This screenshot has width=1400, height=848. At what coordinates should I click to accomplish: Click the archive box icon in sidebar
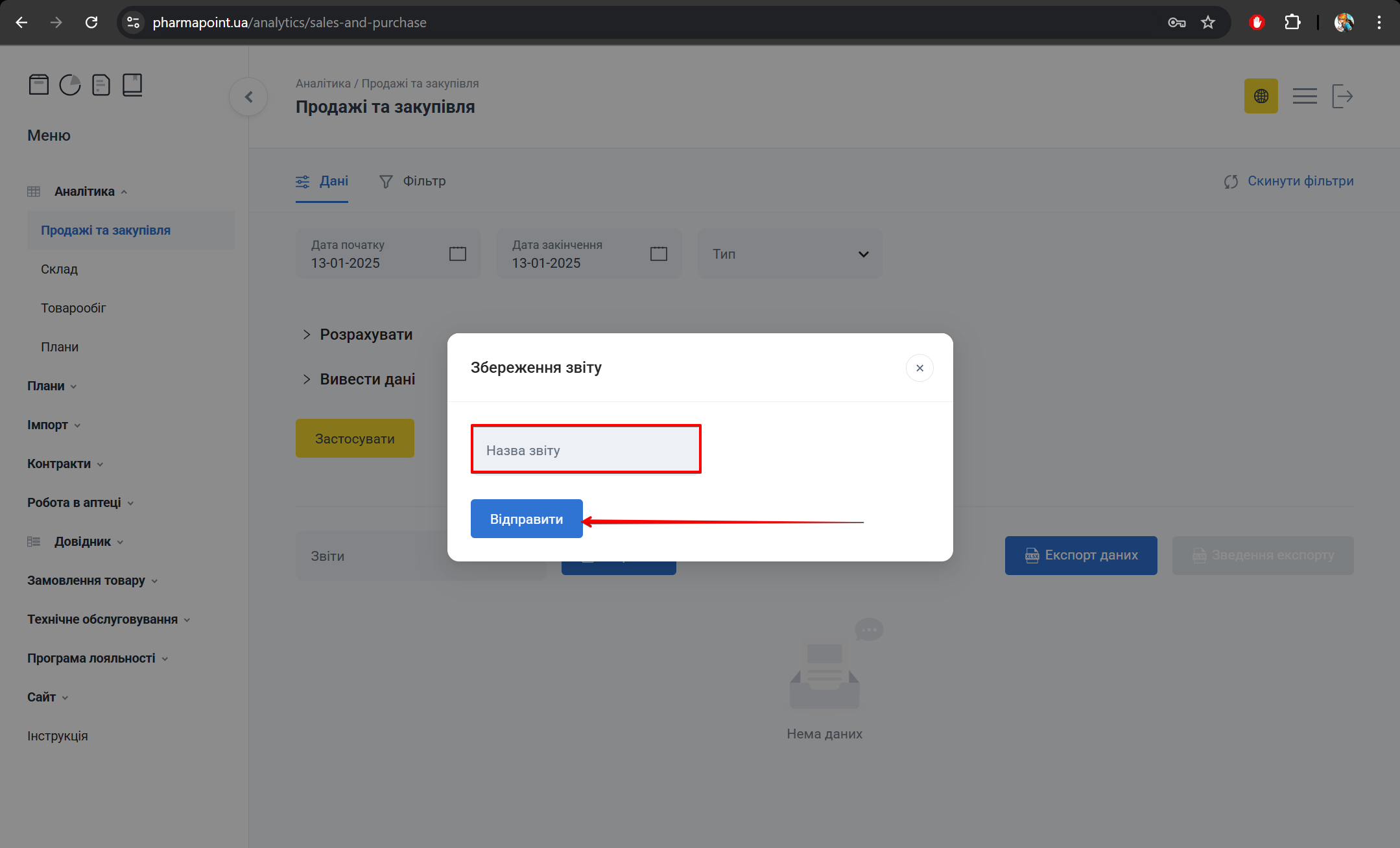pos(39,85)
